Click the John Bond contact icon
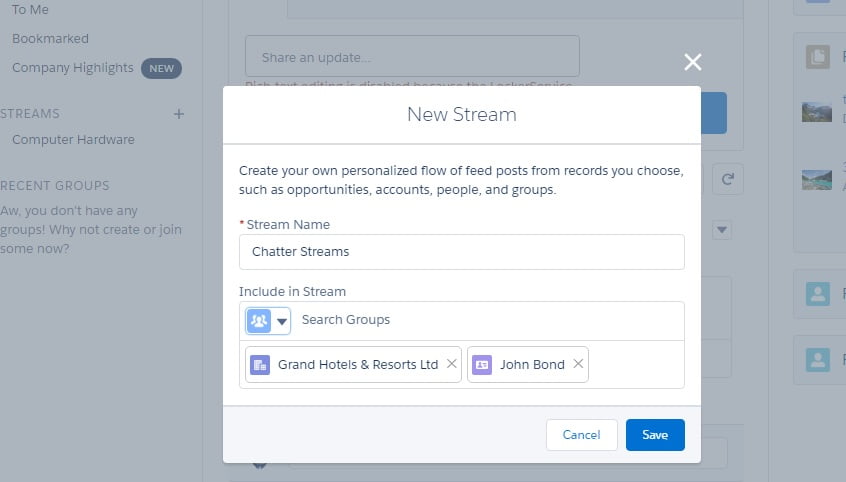Screen dimensions: 846x482 pyautogui.click(x=482, y=365)
